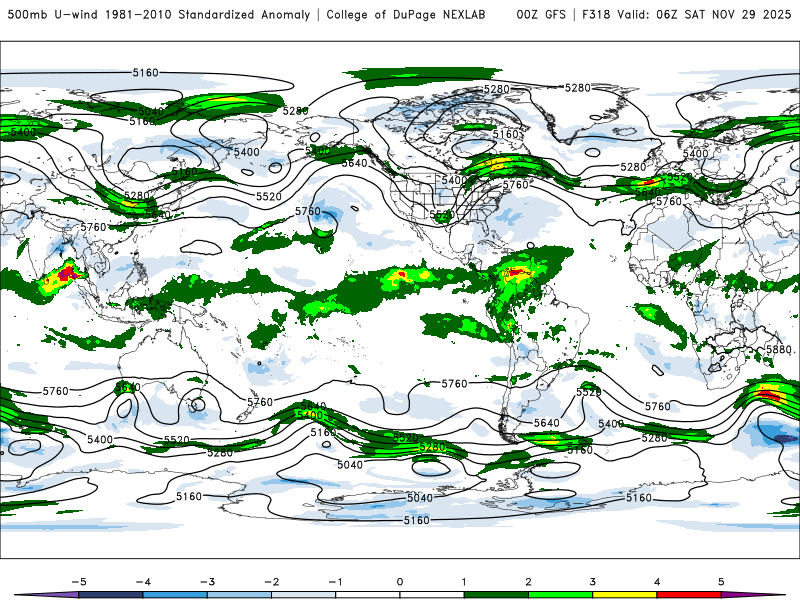The width and height of the screenshot is (800, 600).
Task: Click the '-3' label on the colorbar
Action: click(207, 582)
